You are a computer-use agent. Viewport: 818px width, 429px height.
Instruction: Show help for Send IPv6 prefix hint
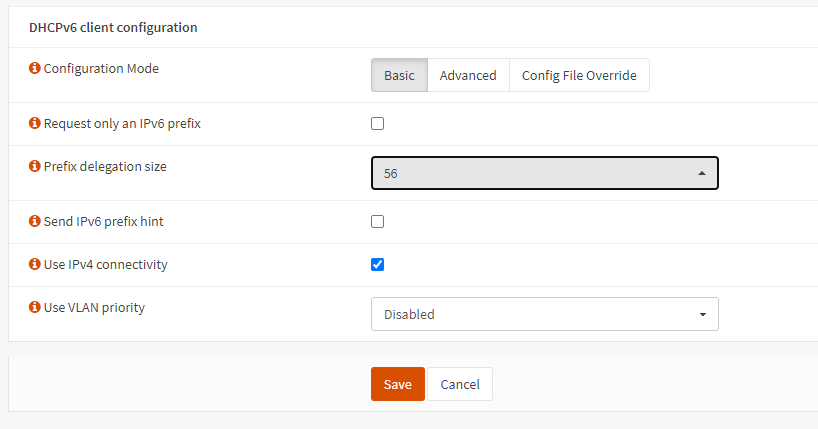[35, 221]
